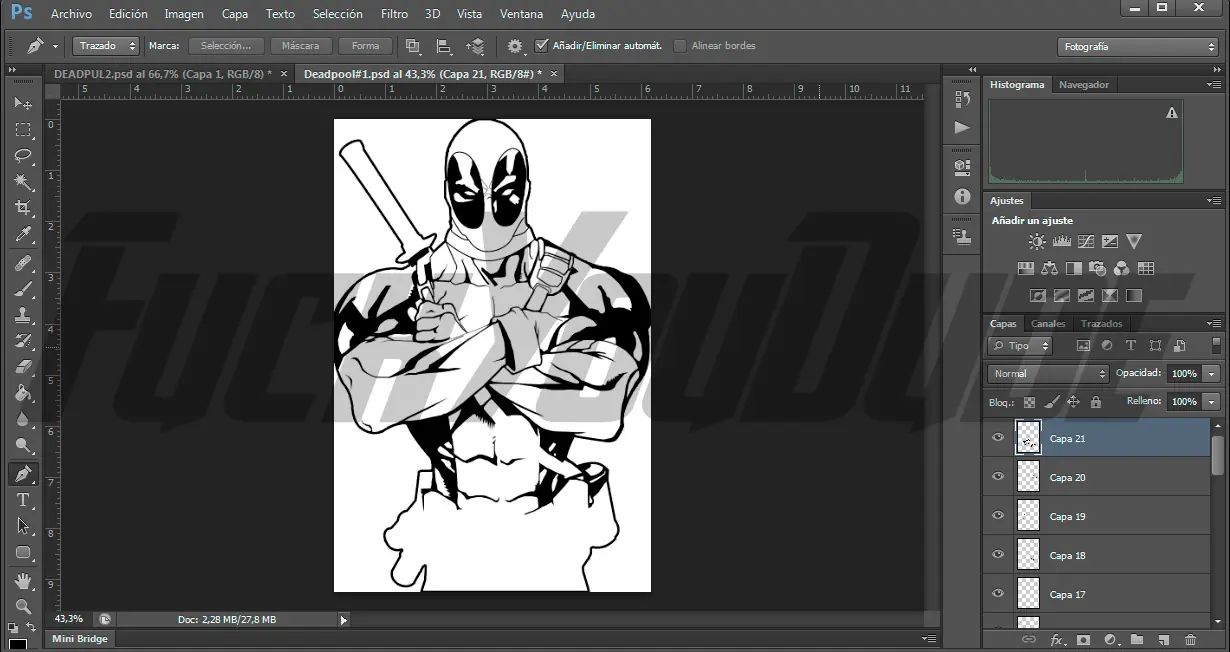
Task: Hide the Capa 20 layer
Action: point(997,477)
